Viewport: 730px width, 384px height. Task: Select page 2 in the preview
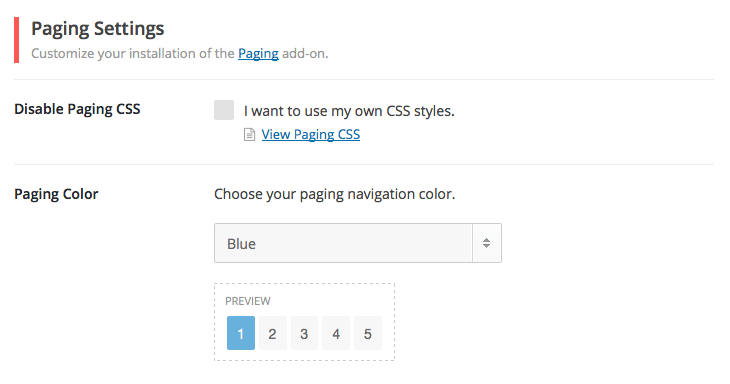click(272, 333)
